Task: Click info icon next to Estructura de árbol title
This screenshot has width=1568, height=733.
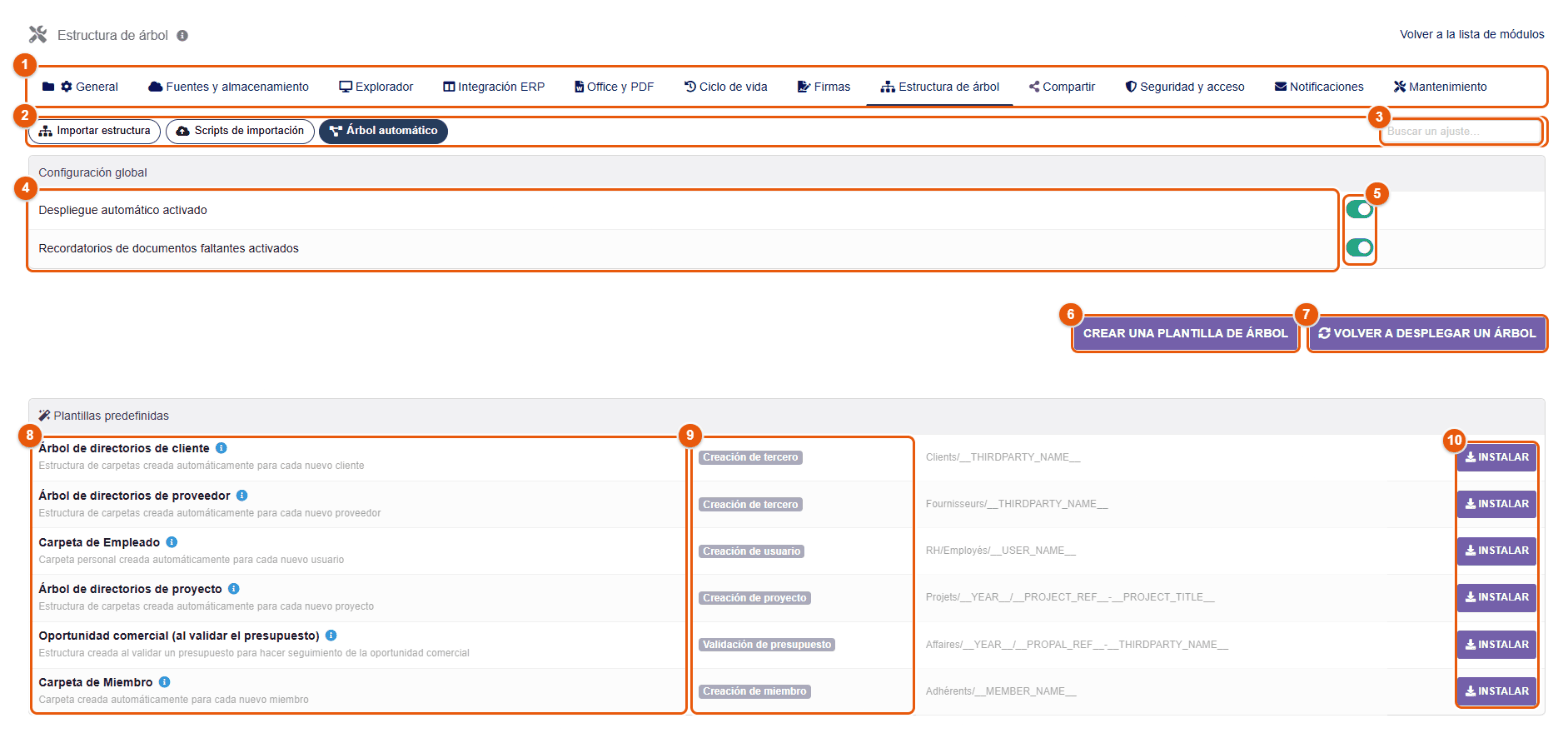Action: pyautogui.click(x=183, y=35)
